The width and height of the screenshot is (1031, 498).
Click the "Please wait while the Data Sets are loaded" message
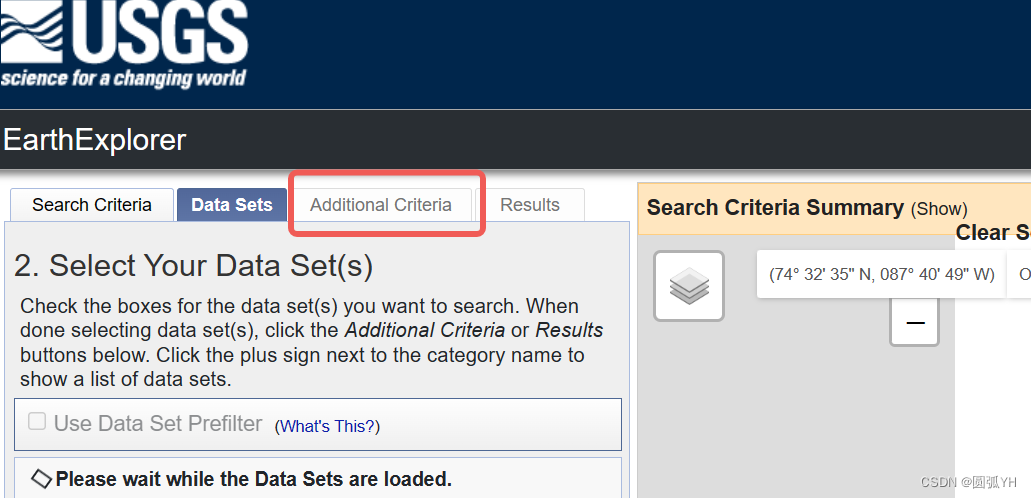tap(254, 479)
